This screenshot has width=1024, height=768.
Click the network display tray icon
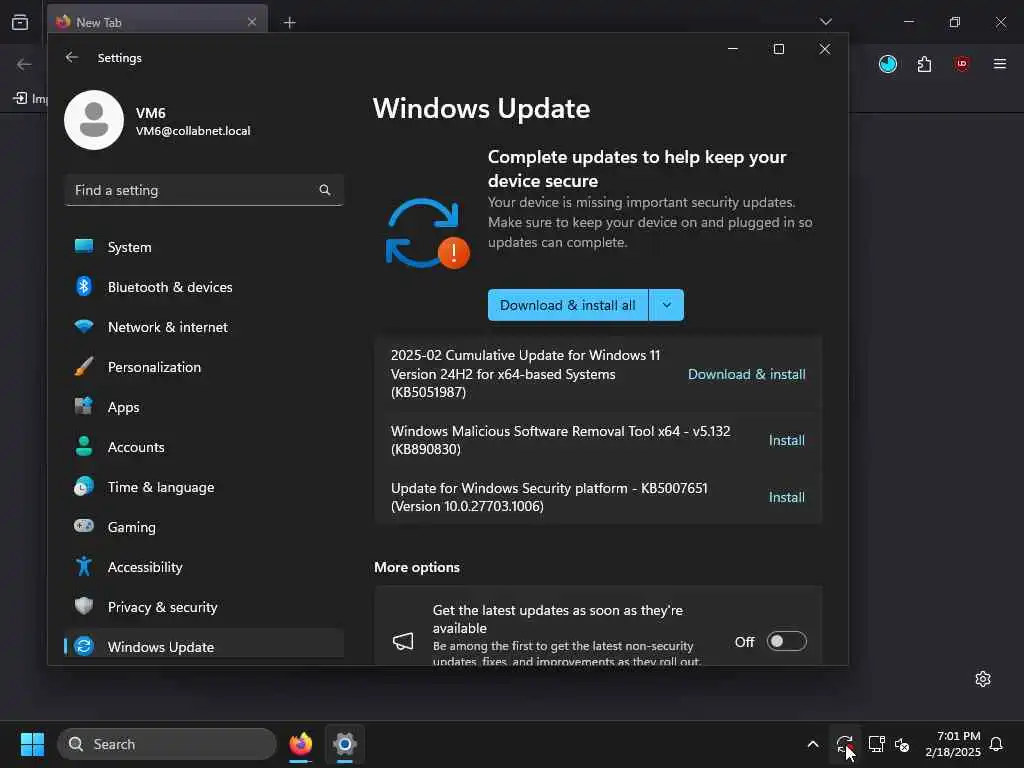pos(876,744)
